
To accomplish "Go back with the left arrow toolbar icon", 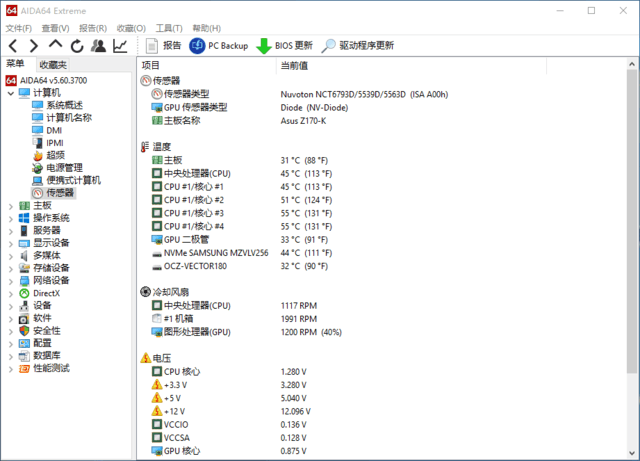I will click(x=13, y=46).
